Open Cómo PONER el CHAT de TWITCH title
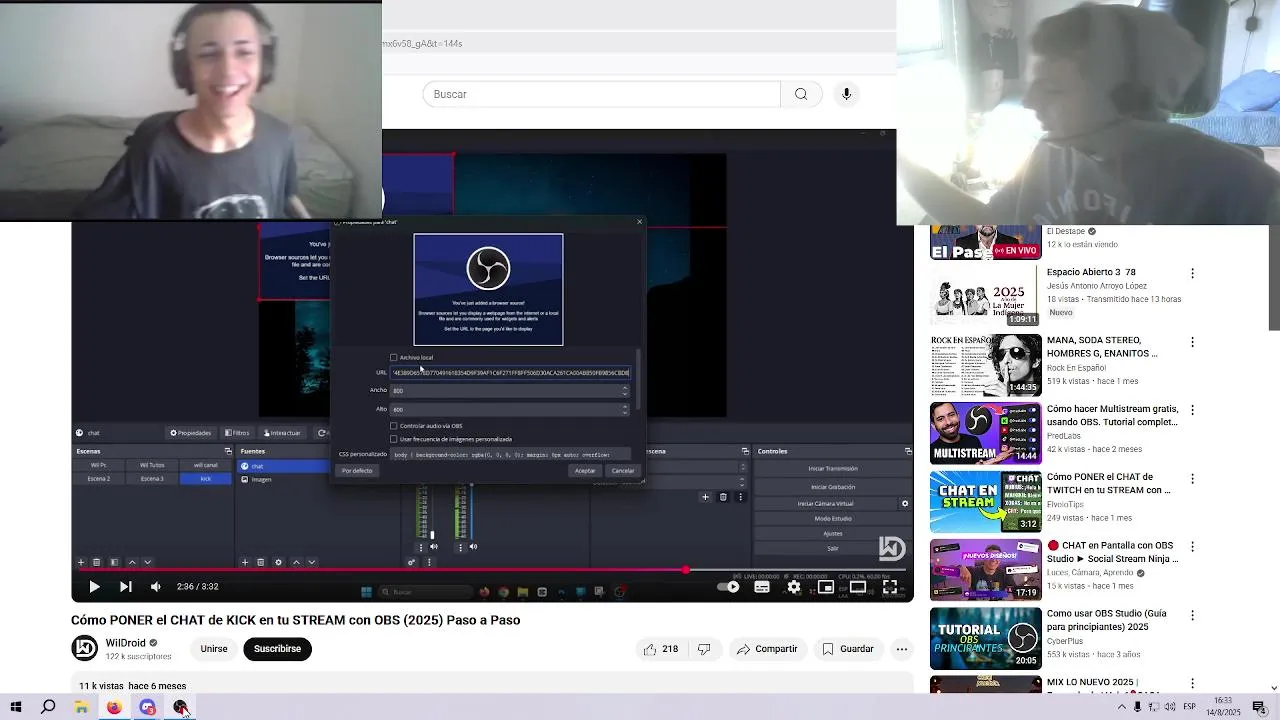The image size is (1280, 720). (1108, 484)
